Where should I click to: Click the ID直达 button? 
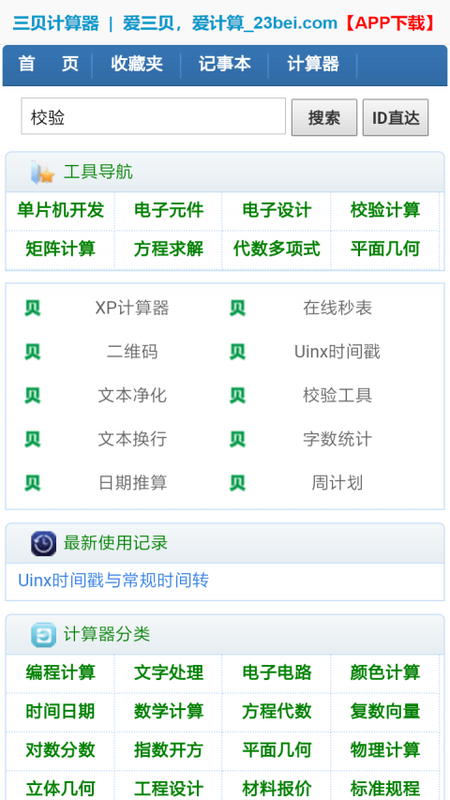(395, 118)
